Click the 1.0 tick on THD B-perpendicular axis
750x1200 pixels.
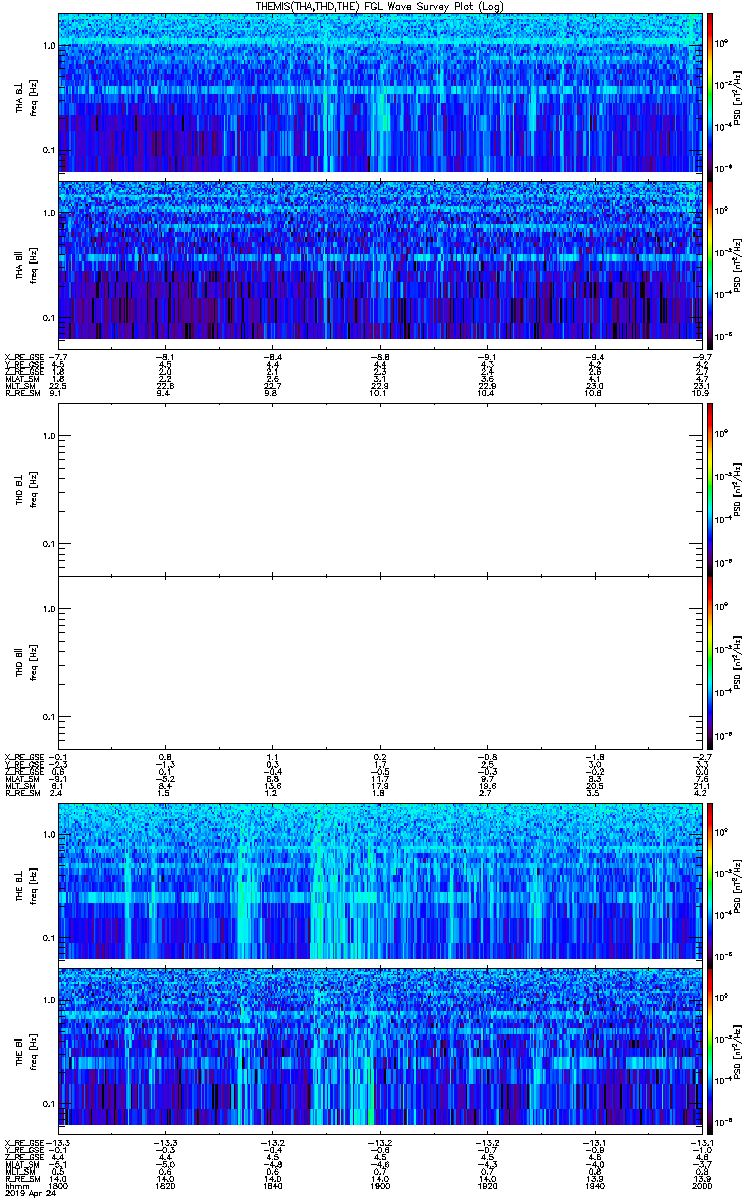tap(49, 436)
